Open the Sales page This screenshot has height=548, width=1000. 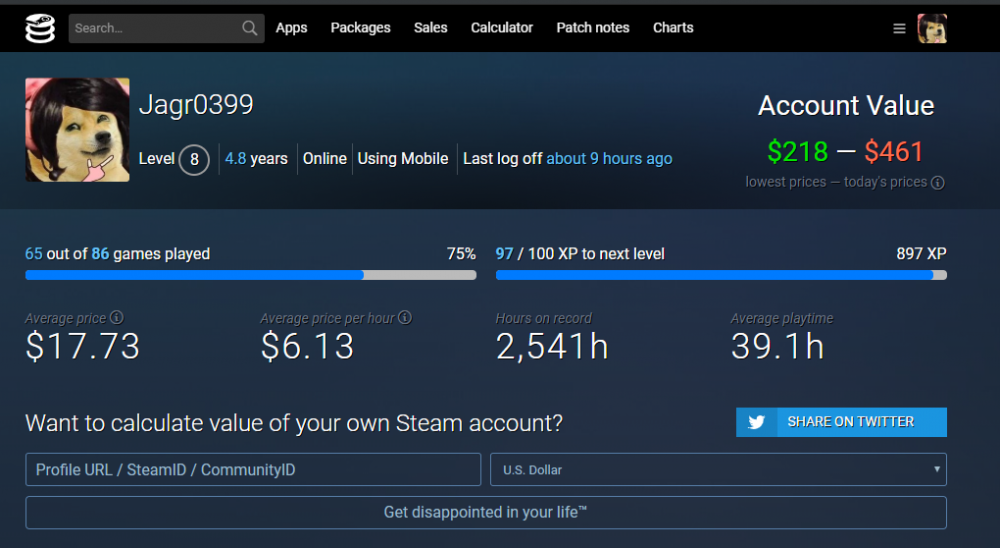pyautogui.click(x=430, y=28)
